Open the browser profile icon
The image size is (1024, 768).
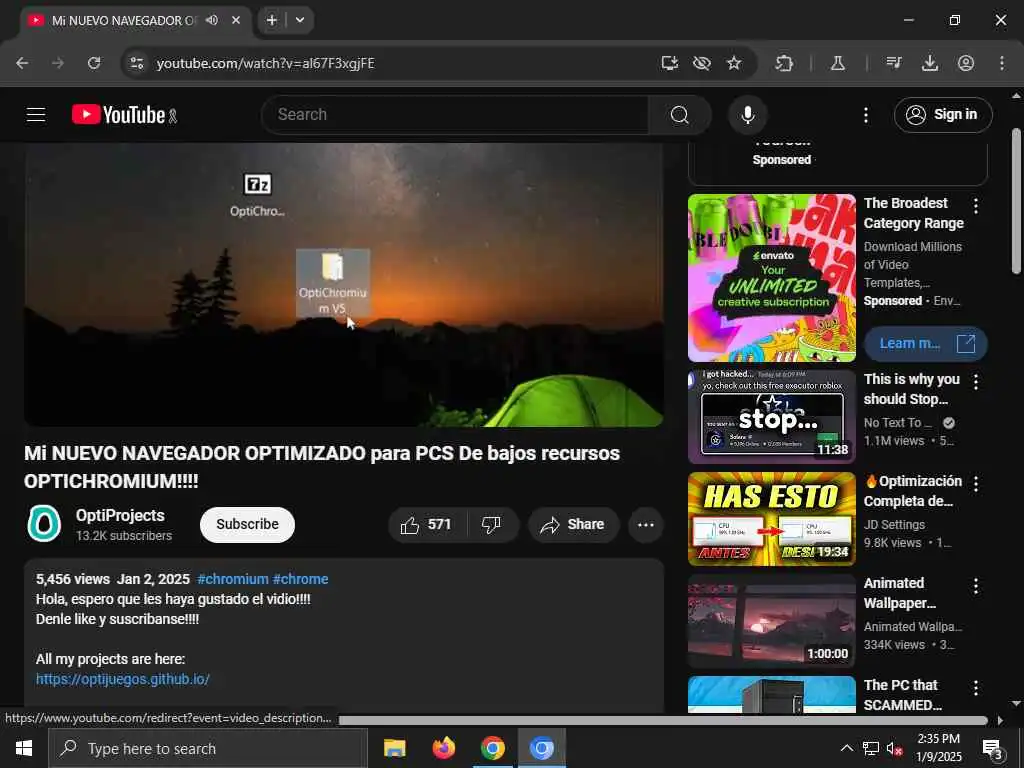pos(966,63)
